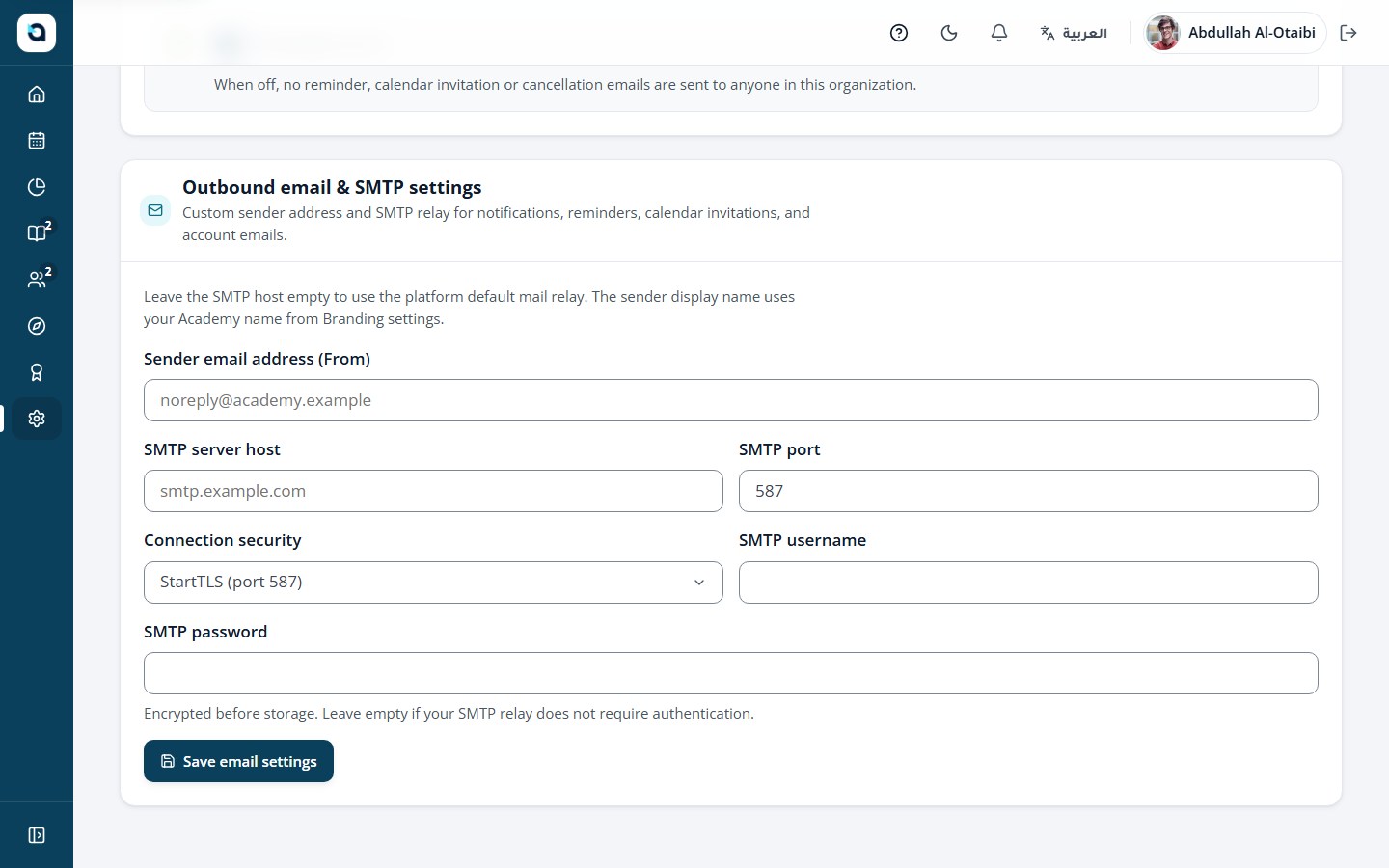1389x868 pixels.
Task: Open the Connection security dropdown
Action: 433,583
